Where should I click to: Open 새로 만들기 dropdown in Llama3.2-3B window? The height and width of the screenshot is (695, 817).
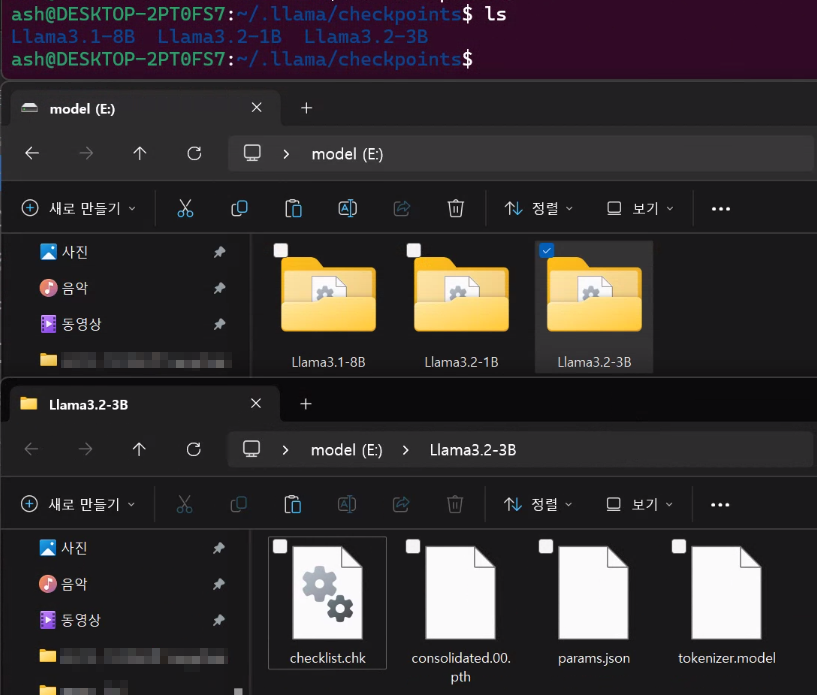[x=78, y=504]
